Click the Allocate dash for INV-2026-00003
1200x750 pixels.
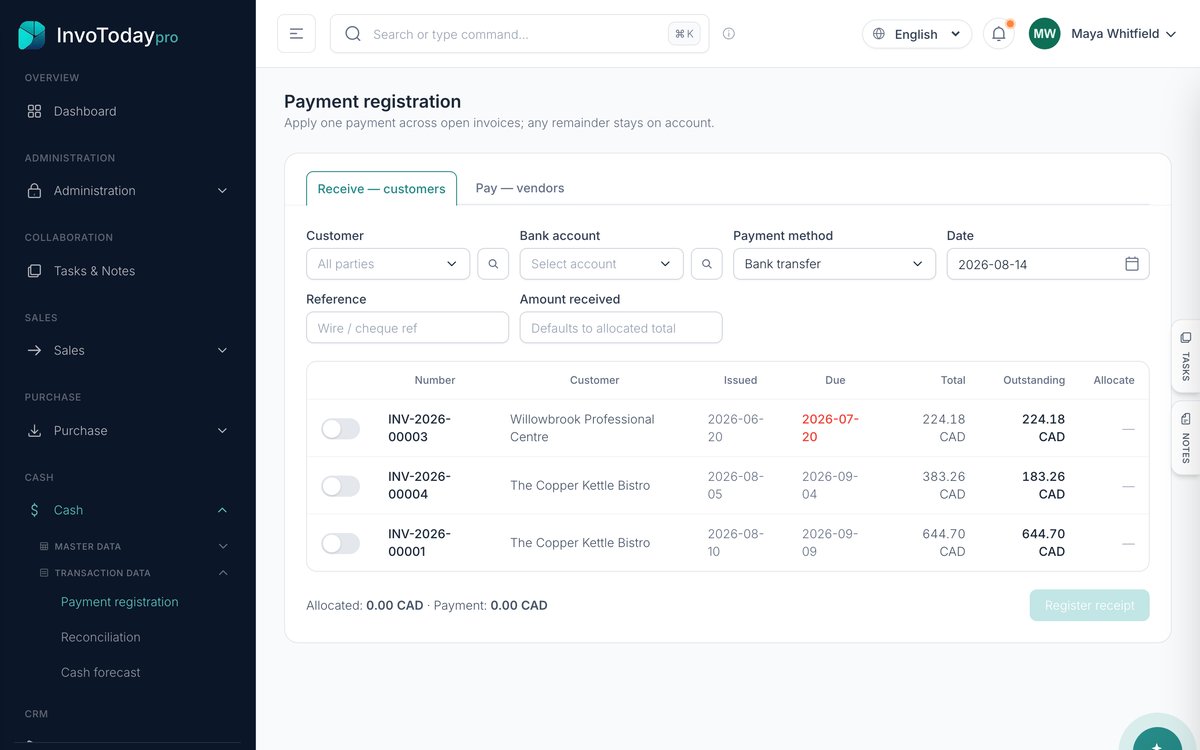1128,429
